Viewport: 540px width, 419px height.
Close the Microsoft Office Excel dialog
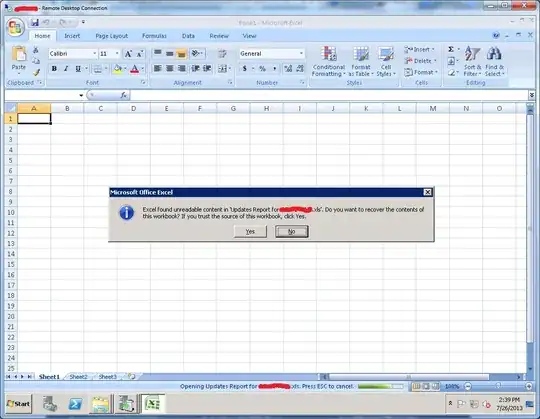[x=427, y=192]
